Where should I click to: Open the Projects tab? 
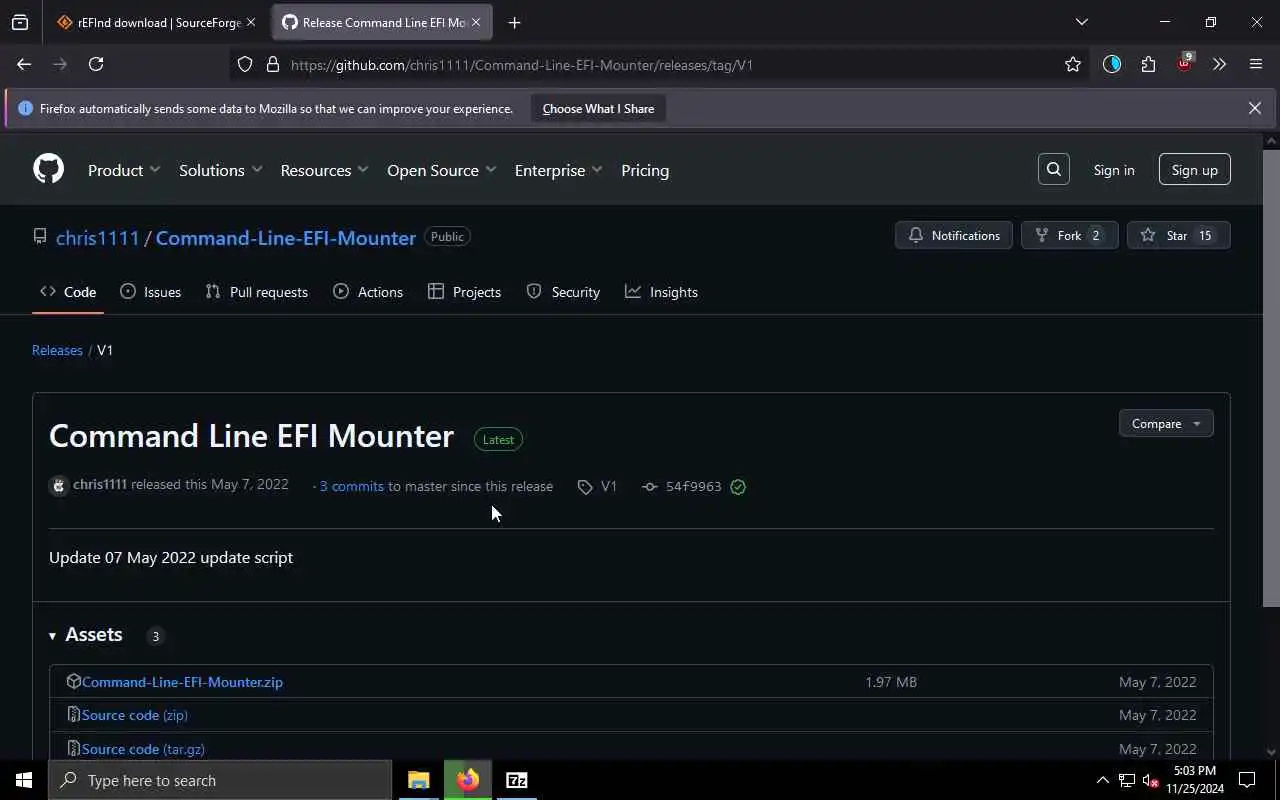coord(464,292)
